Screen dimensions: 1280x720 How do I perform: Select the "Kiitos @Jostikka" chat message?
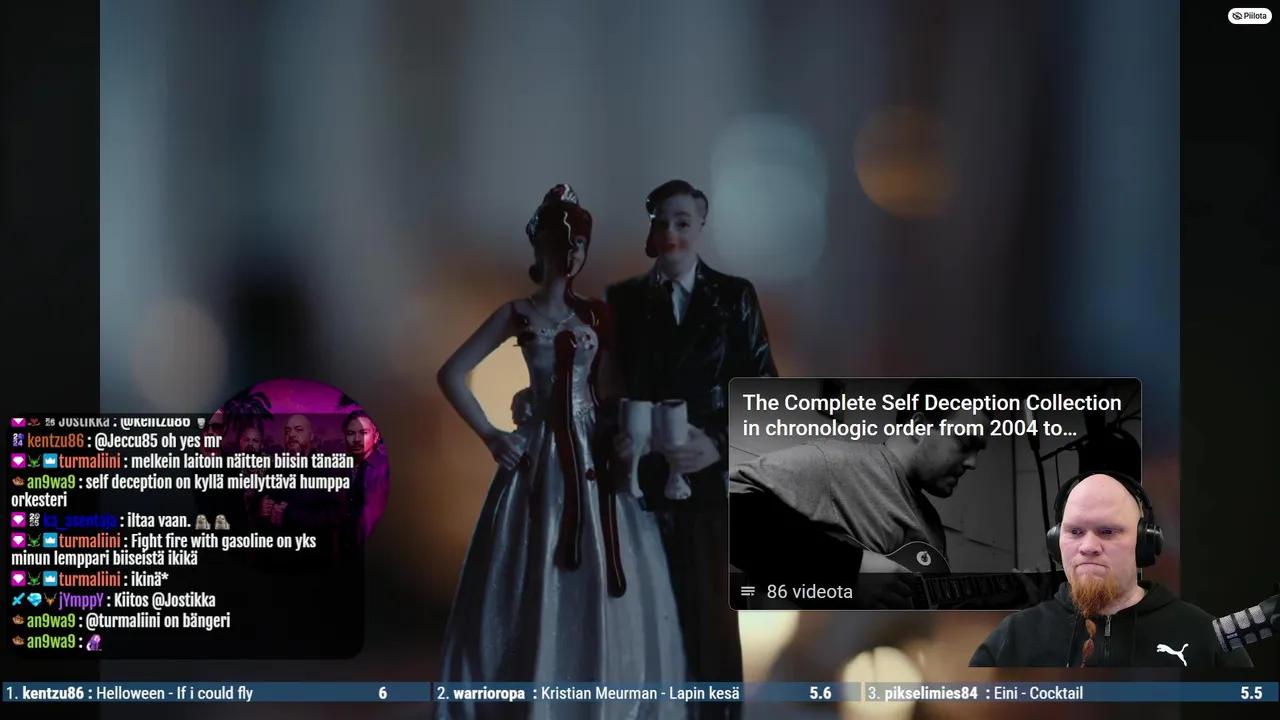pos(166,601)
